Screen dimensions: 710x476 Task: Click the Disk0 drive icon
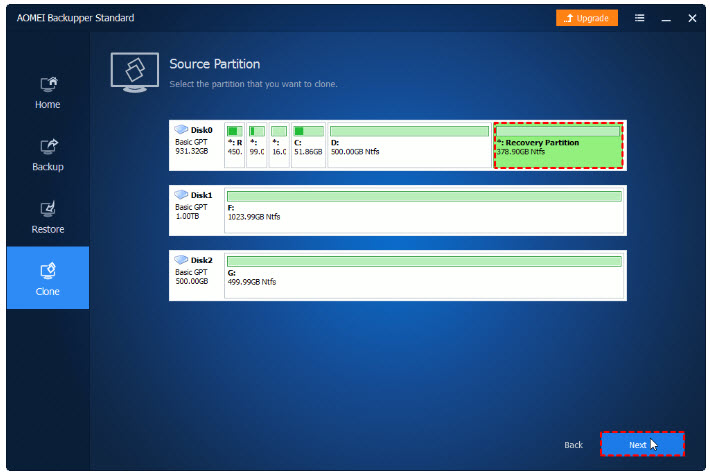(x=181, y=130)
